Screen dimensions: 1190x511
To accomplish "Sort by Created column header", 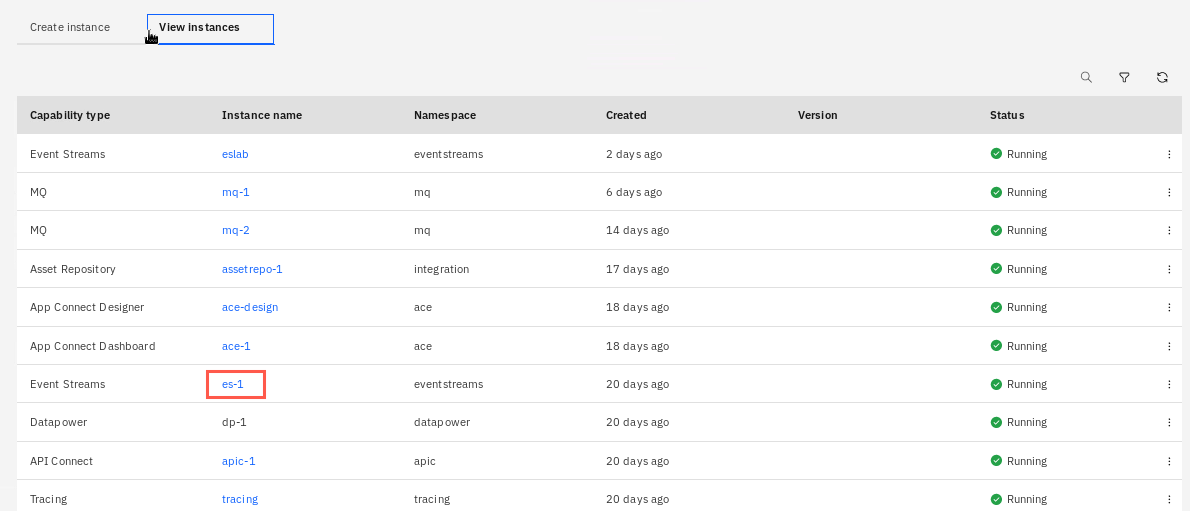I will pos(626,115).
